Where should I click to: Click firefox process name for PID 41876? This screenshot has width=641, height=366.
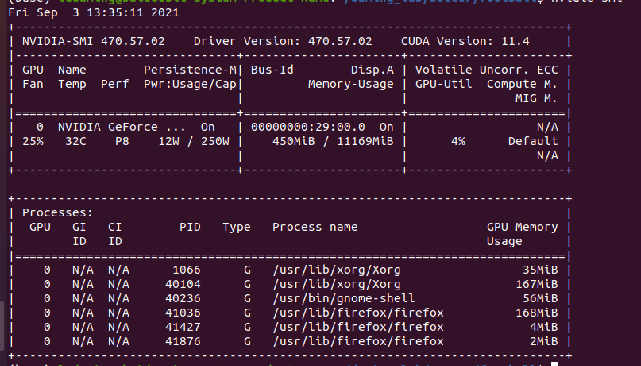pos(358,341)
